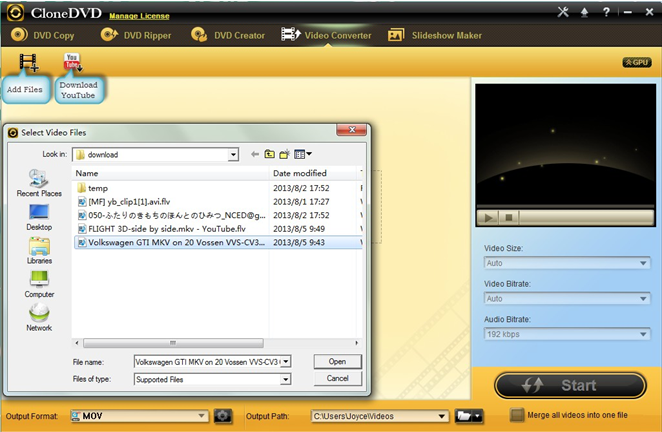Minimize the CloneDVD window

coord(627,12)
